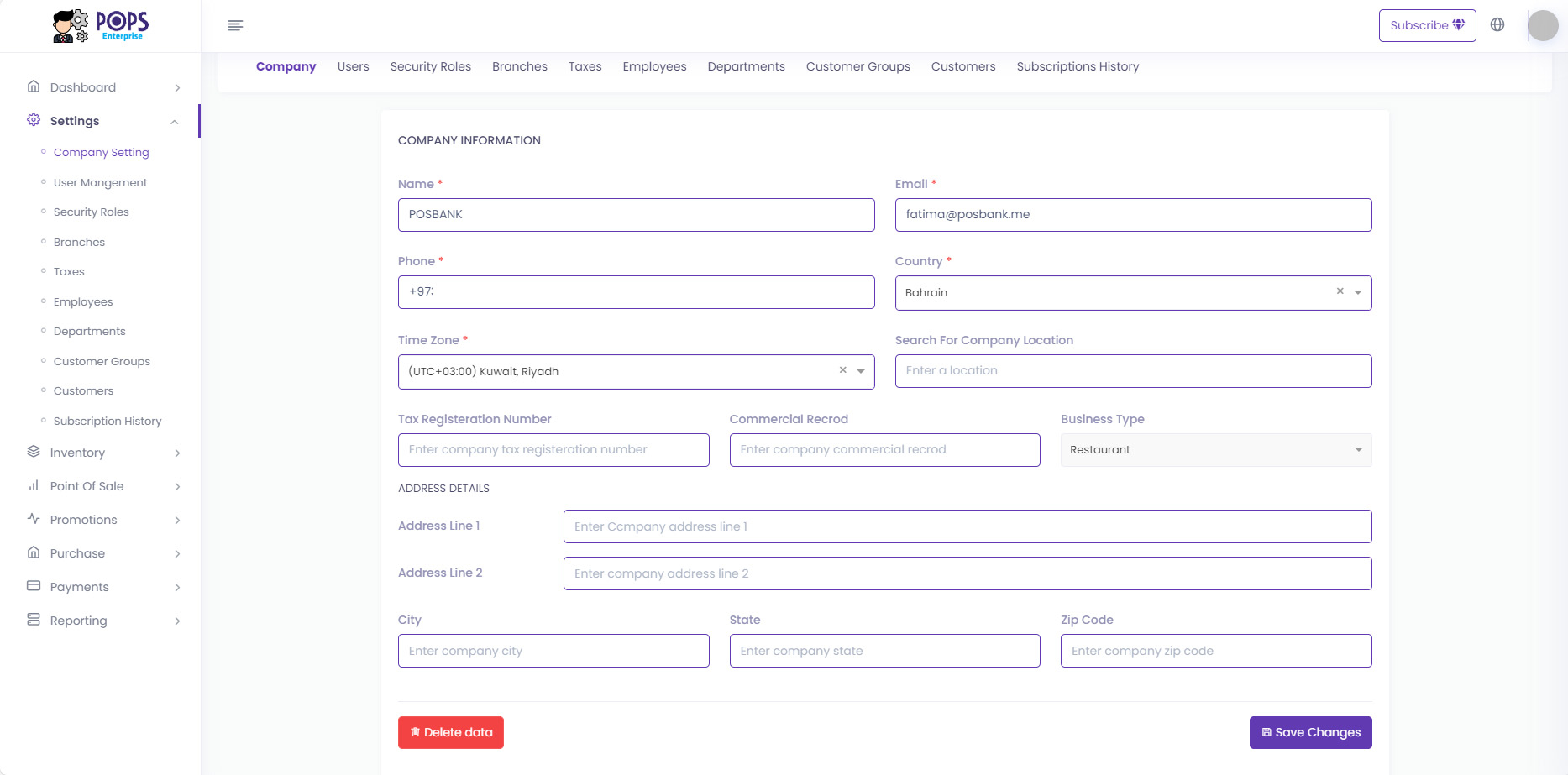1568x775 pixels.
Task: Open the Customer Groups tab
Action: (858, 66)
